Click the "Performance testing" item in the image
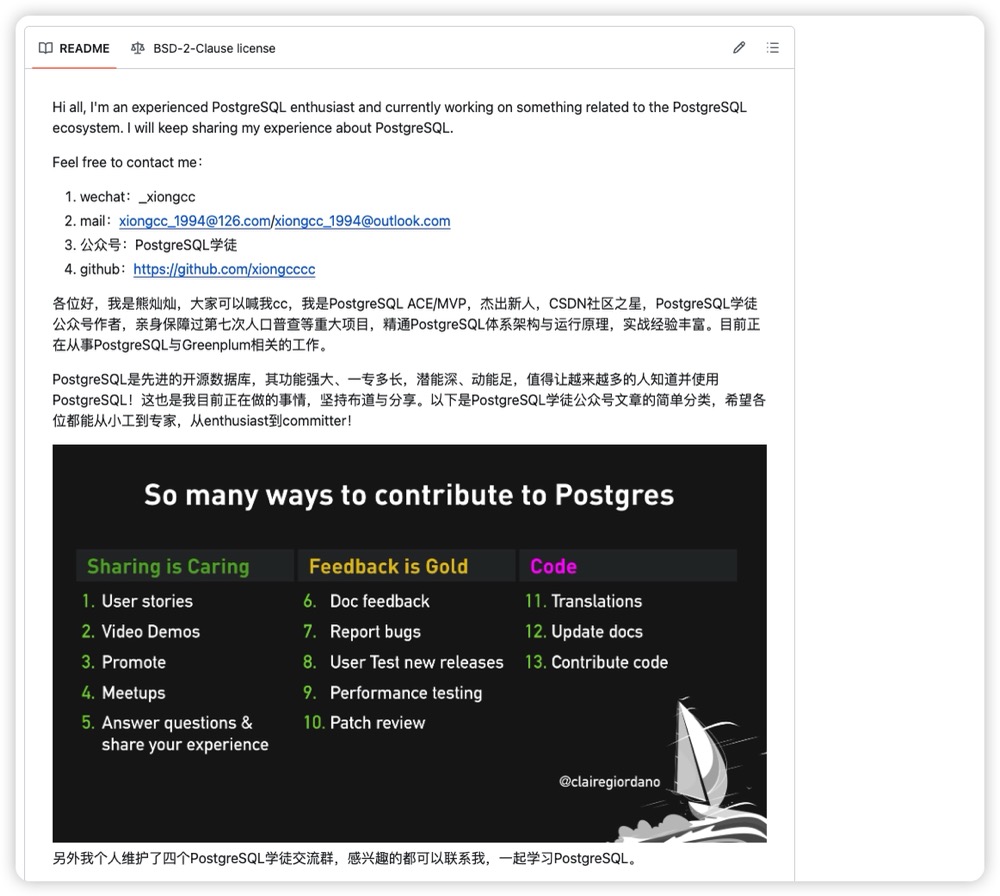This screenshot has height=896, width=1000. (406, 693)
